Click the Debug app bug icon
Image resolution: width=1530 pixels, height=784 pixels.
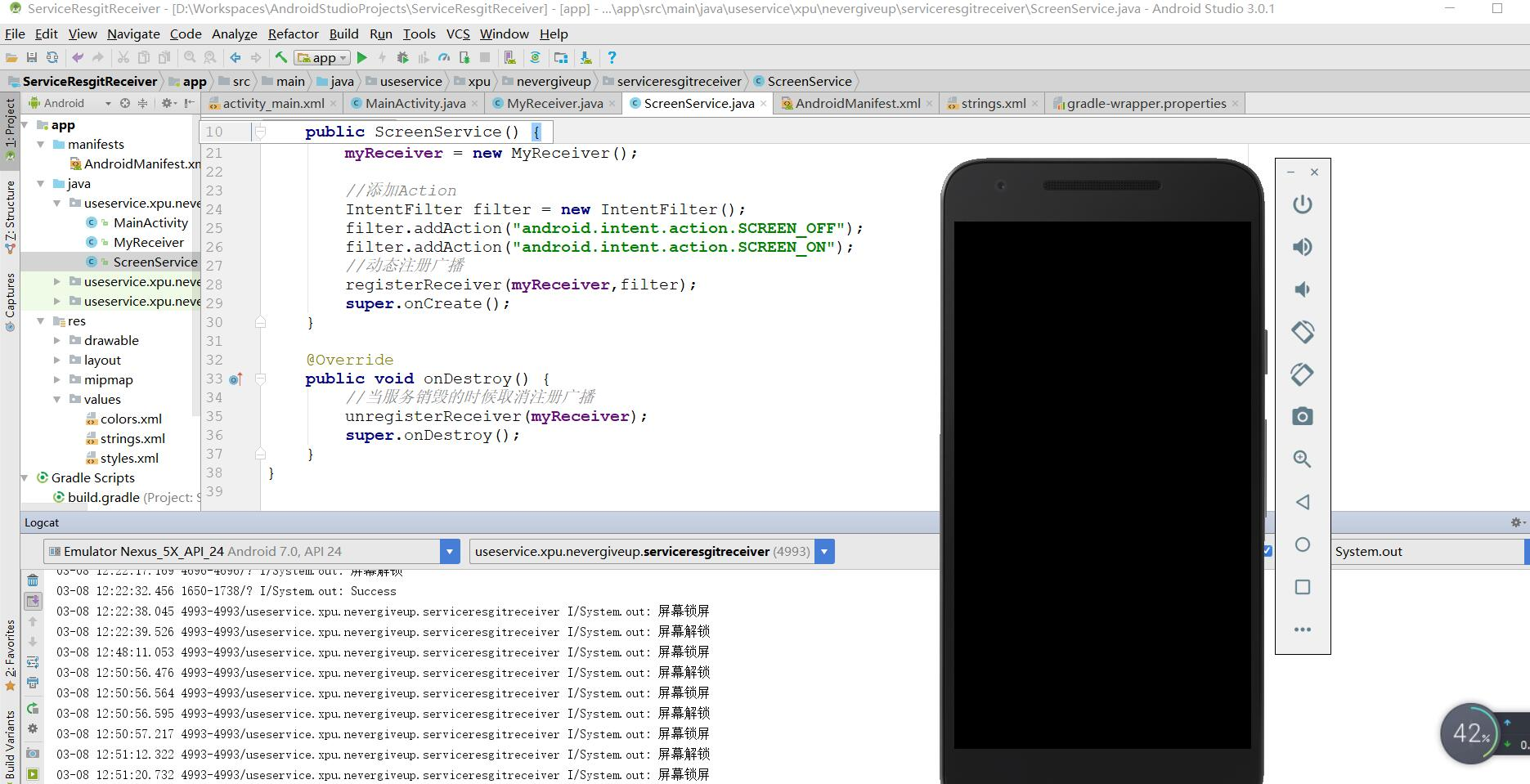402,57
